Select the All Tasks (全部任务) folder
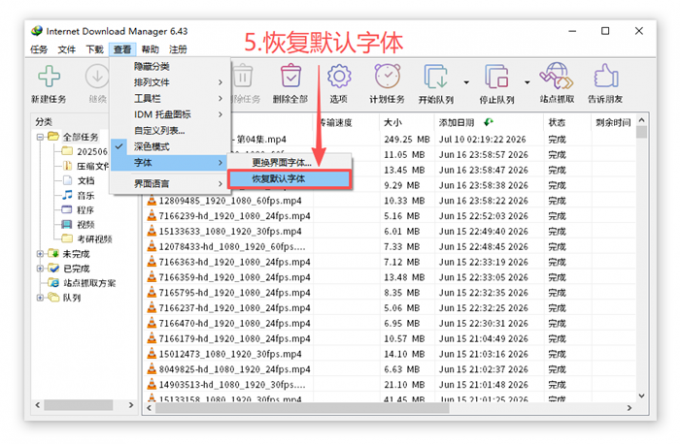This screenshot has width=680, height=444. click(x=81, y=137)
